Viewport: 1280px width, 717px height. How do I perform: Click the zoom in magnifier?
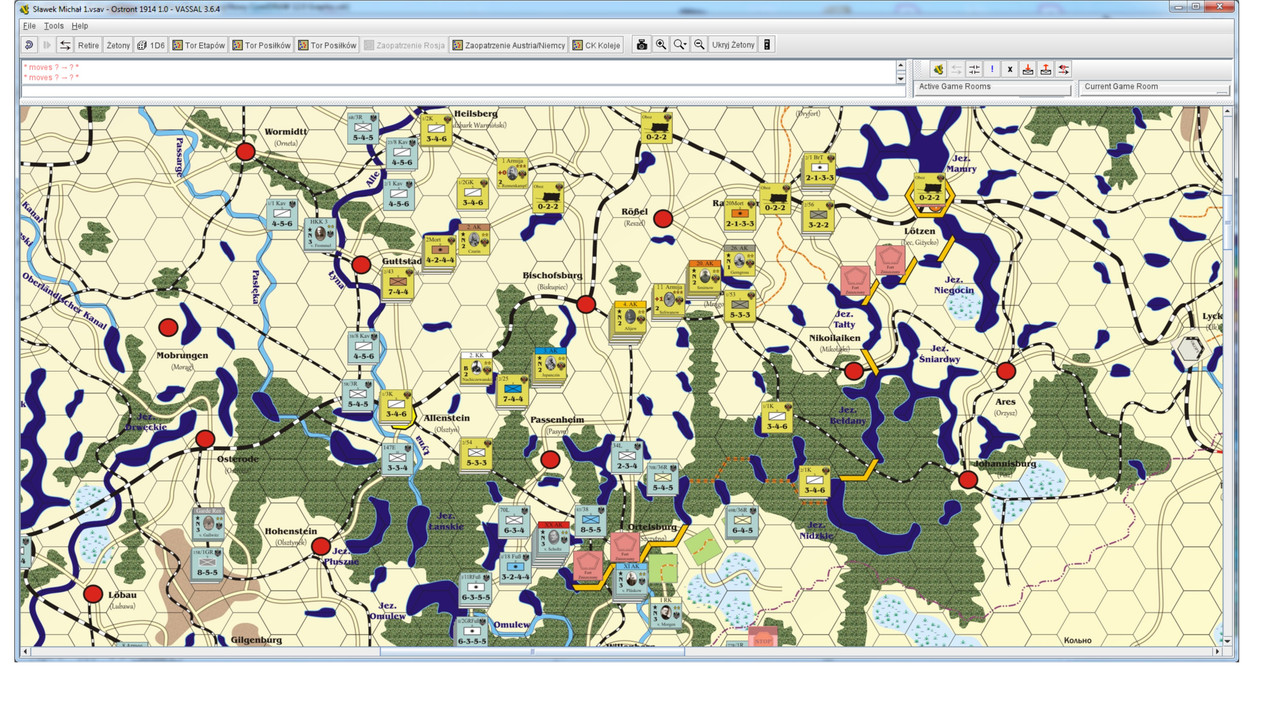[661, 45]
